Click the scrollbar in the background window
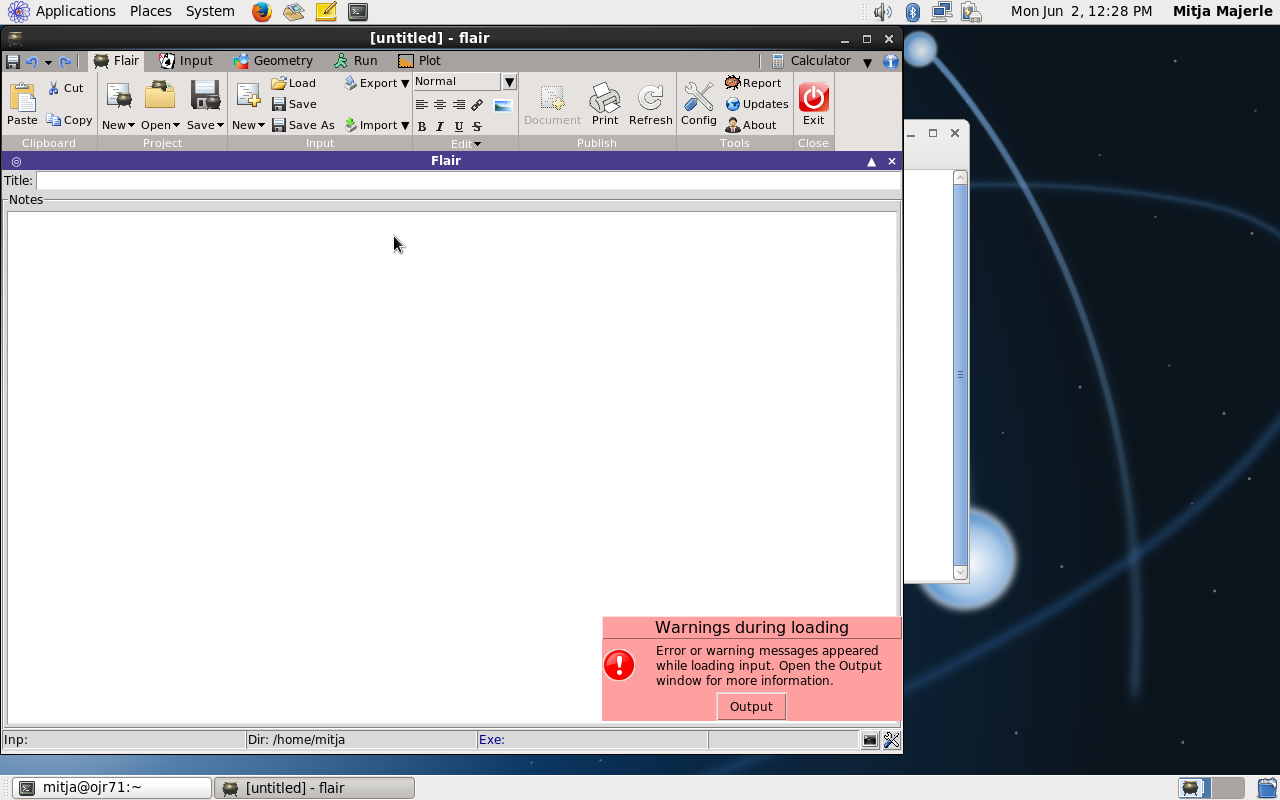 [x=960, y=375]
